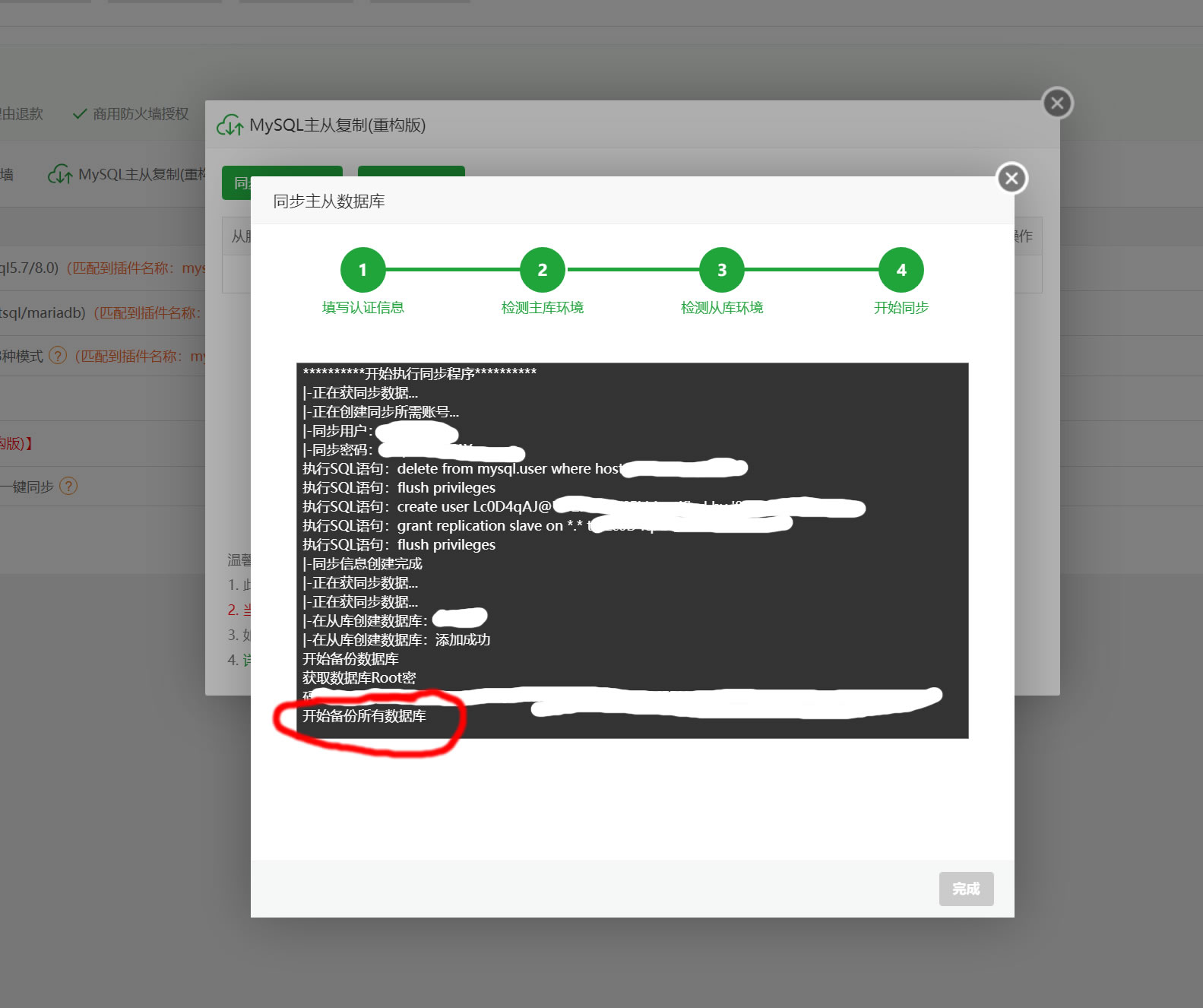1203x1008 pixels.
Task: Select step 1 circle 填写认证信息
Action: coord(362,270)
